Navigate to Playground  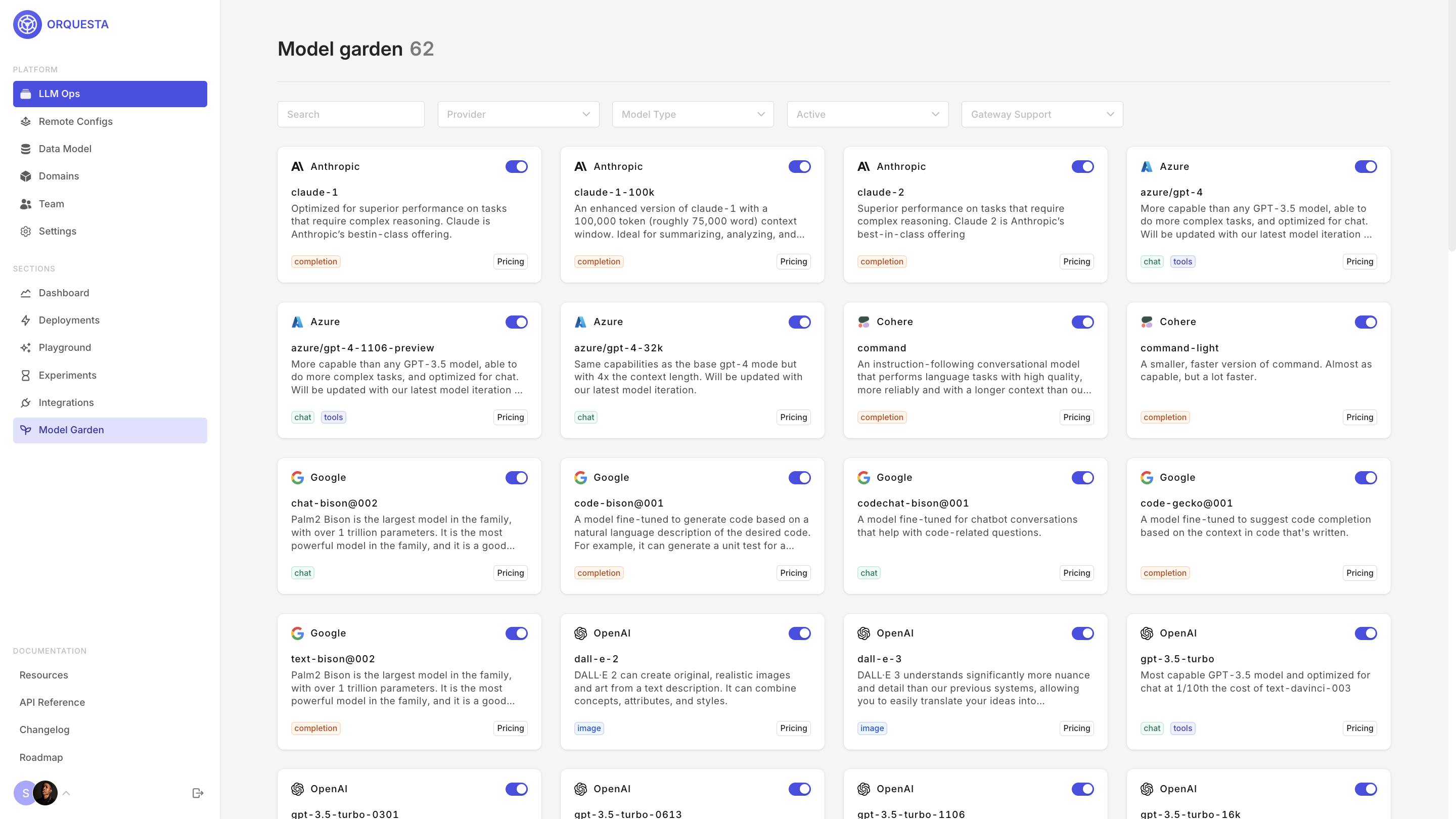pos(110,348)
